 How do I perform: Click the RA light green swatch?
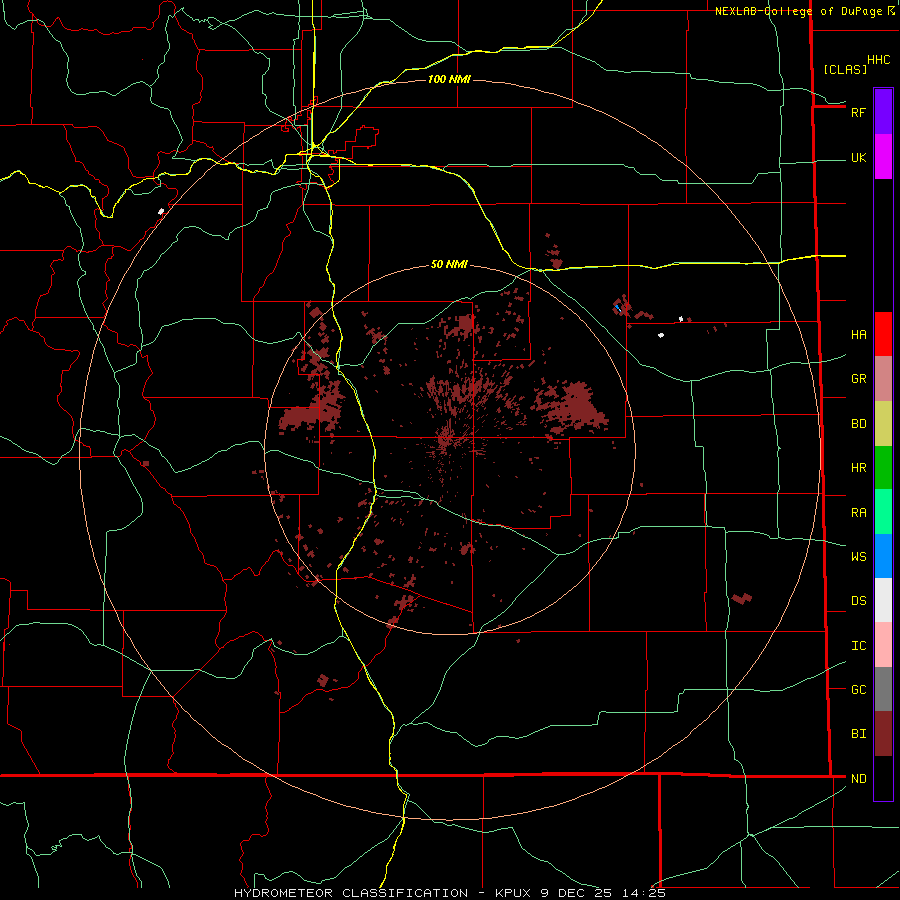[883, 512]
